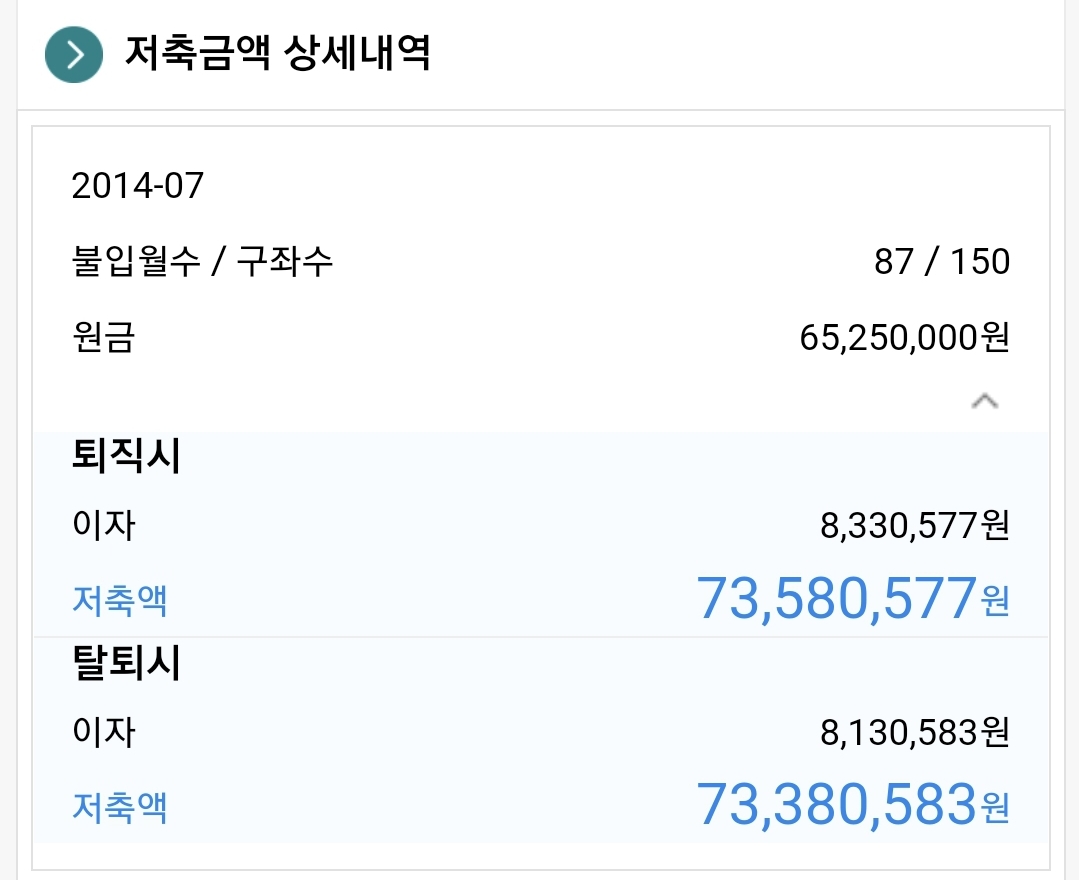Select the 87 / 150 value

point(941,263)
